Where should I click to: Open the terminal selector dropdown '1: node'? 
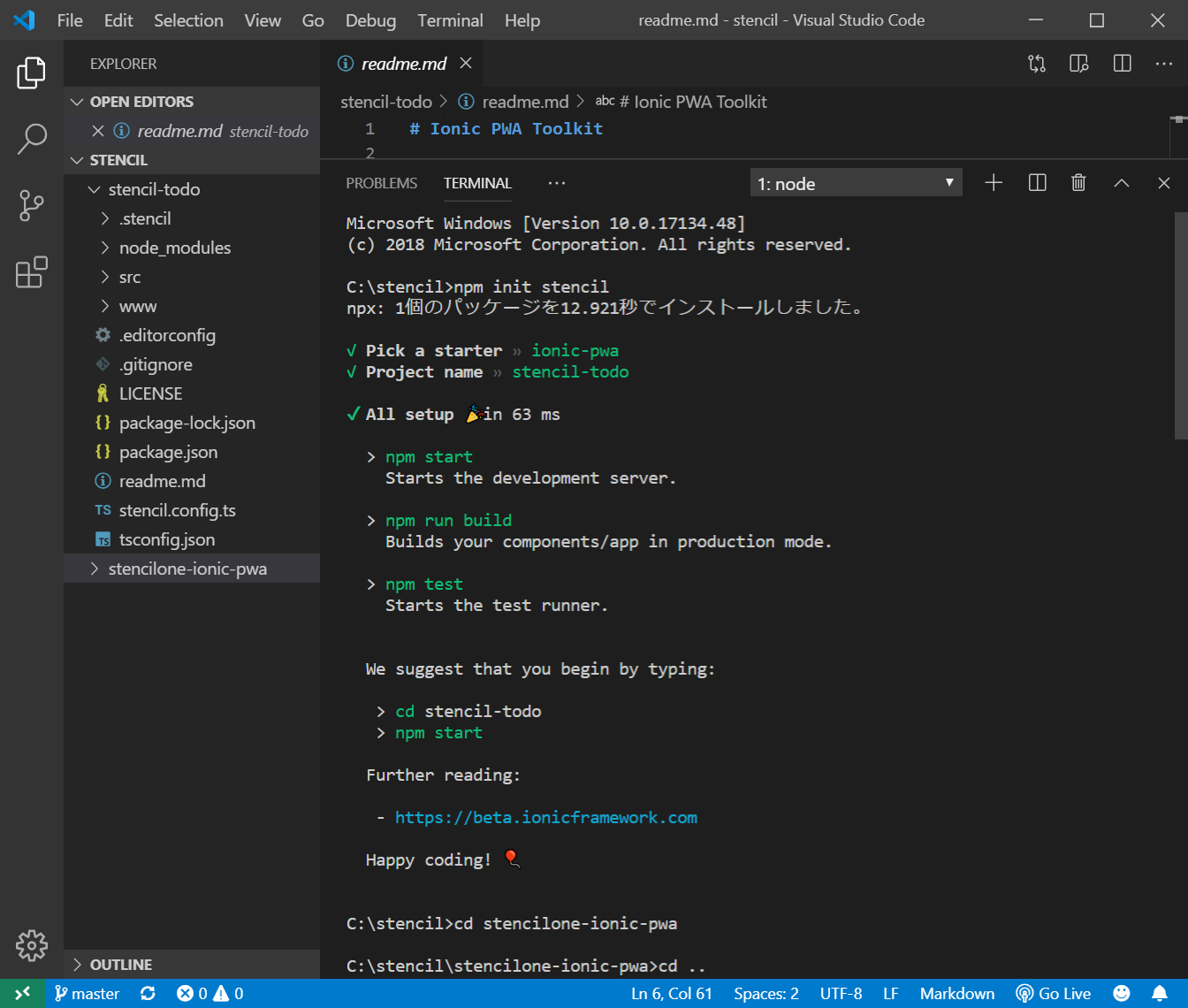tap(855, 184)
